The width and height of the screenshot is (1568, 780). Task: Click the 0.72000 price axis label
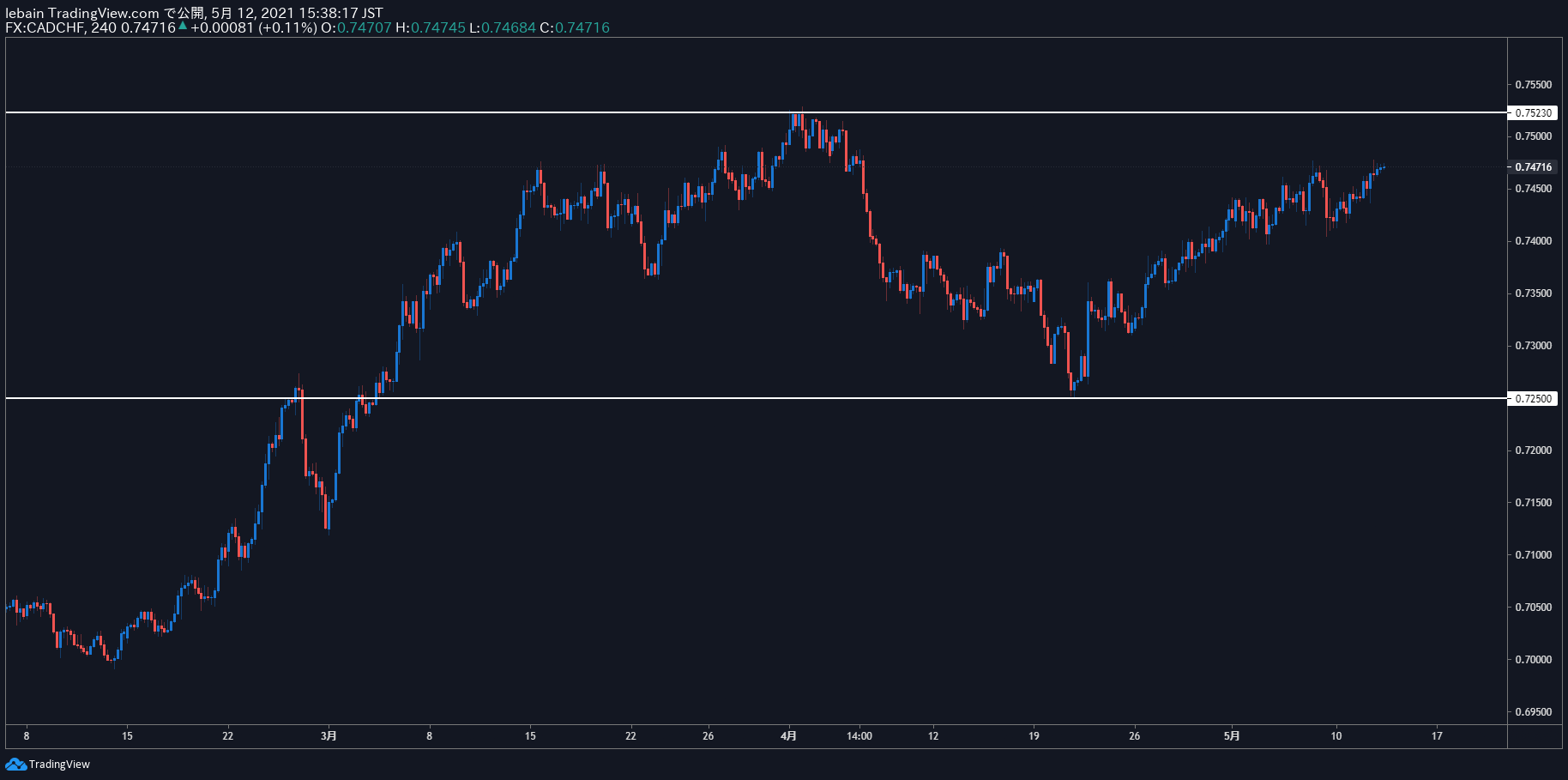pos(1533,450)
